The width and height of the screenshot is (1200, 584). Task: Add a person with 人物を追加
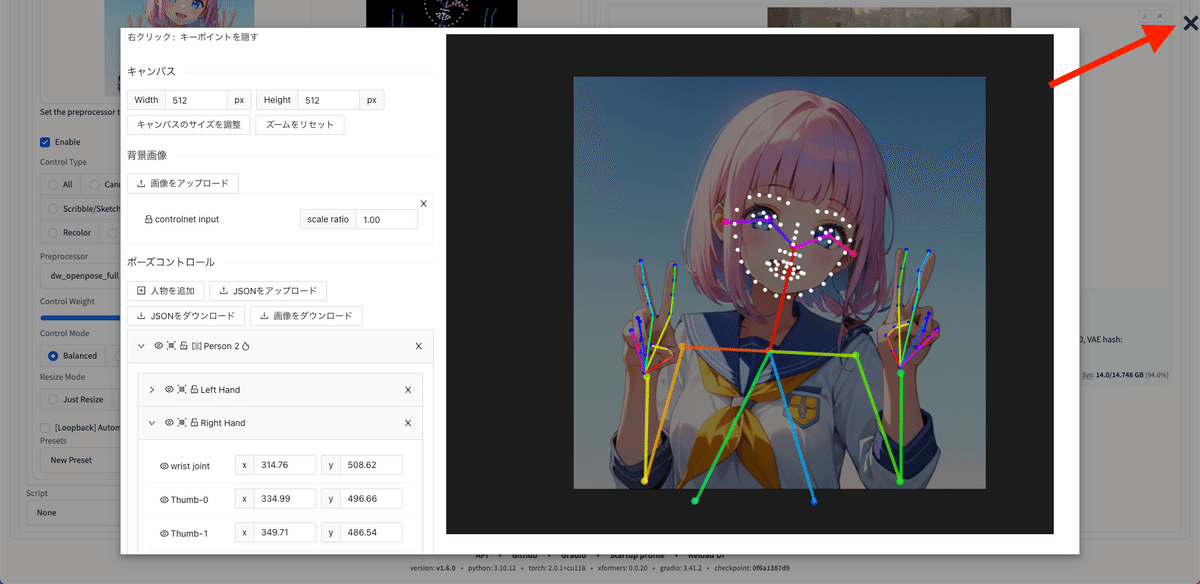[166, 291]
